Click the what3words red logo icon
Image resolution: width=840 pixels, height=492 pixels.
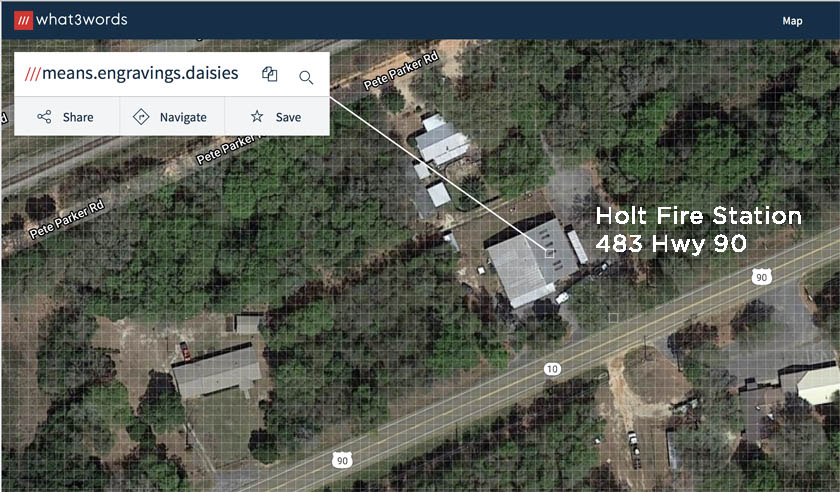tap(24, 20)
